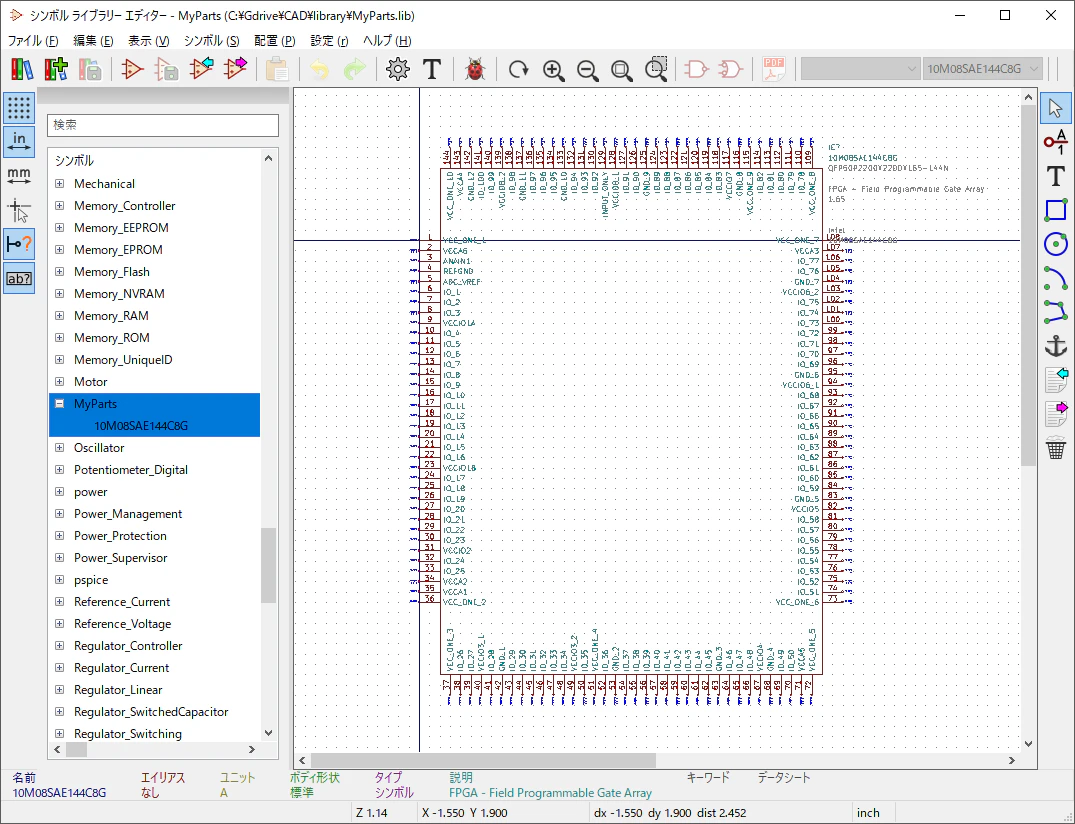Screen dimensions: 1075x824
Task: Open the library manager books icon
Action: [x=22, y=69]
